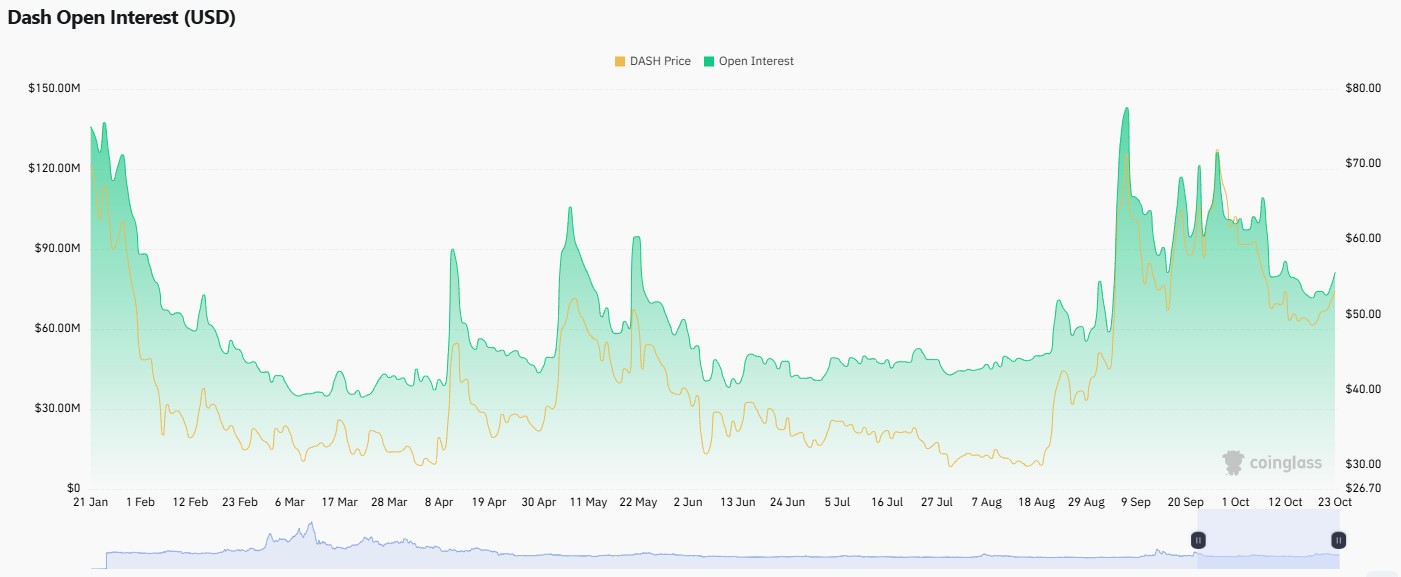
Task: Click the '$80.00' price axis value
Action: (x=1362, y=88)
